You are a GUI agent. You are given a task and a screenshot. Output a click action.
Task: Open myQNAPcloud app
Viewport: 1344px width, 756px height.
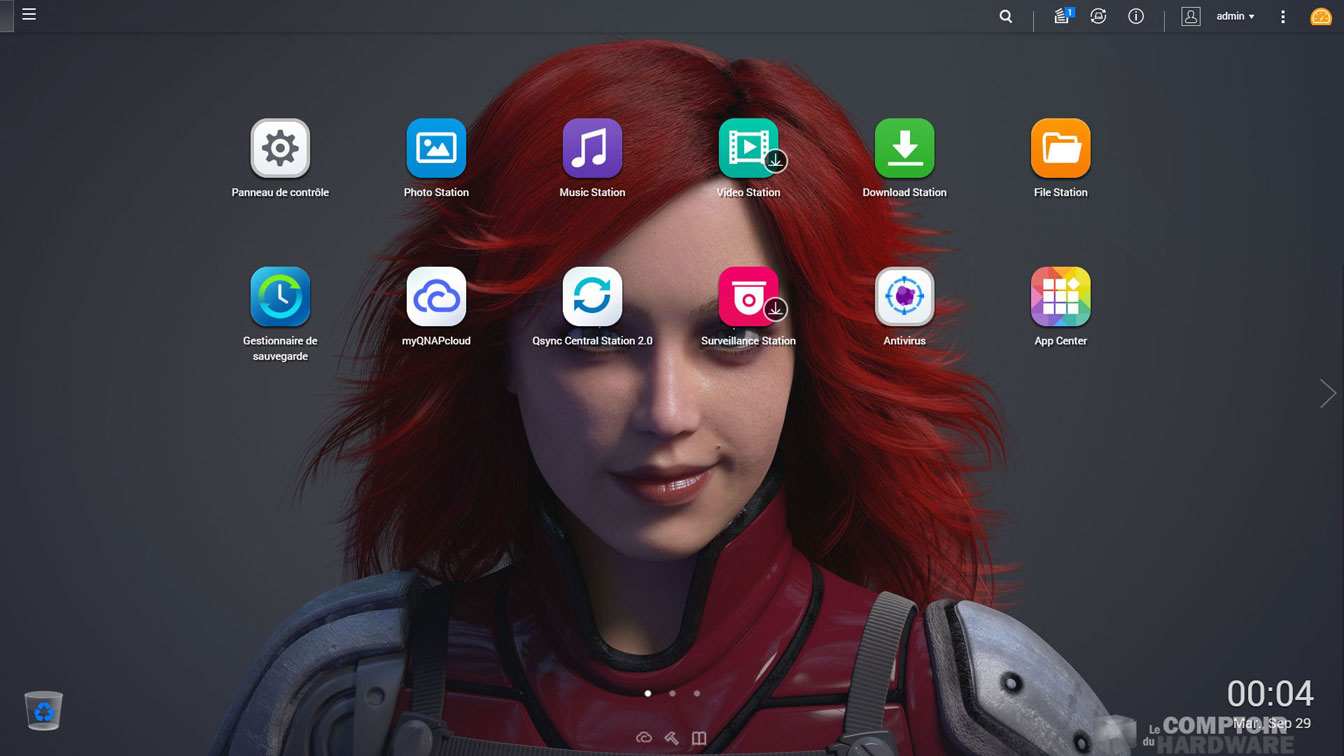coord(436,297)
